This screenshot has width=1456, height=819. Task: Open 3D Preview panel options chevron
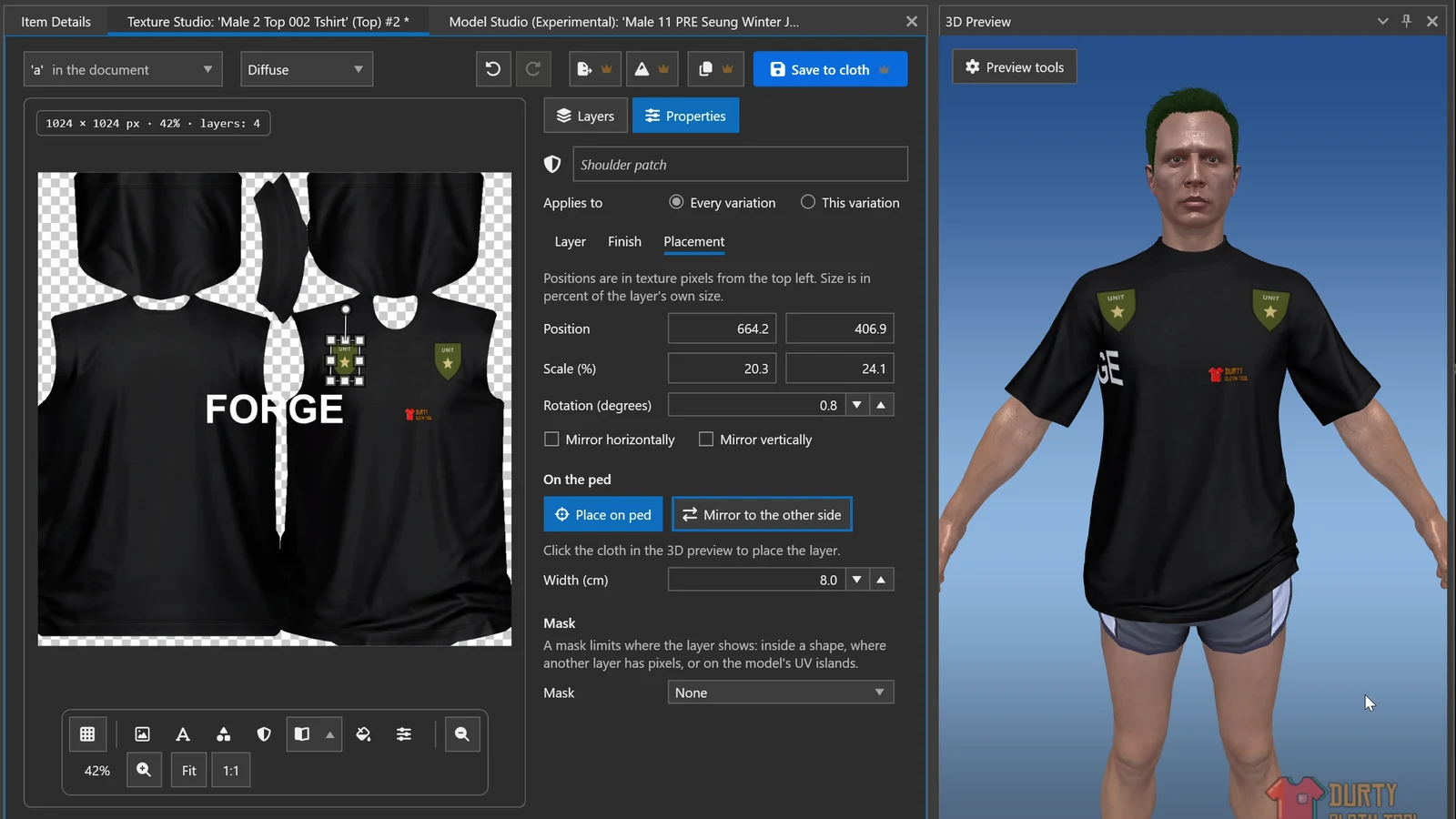(1382, 21)
